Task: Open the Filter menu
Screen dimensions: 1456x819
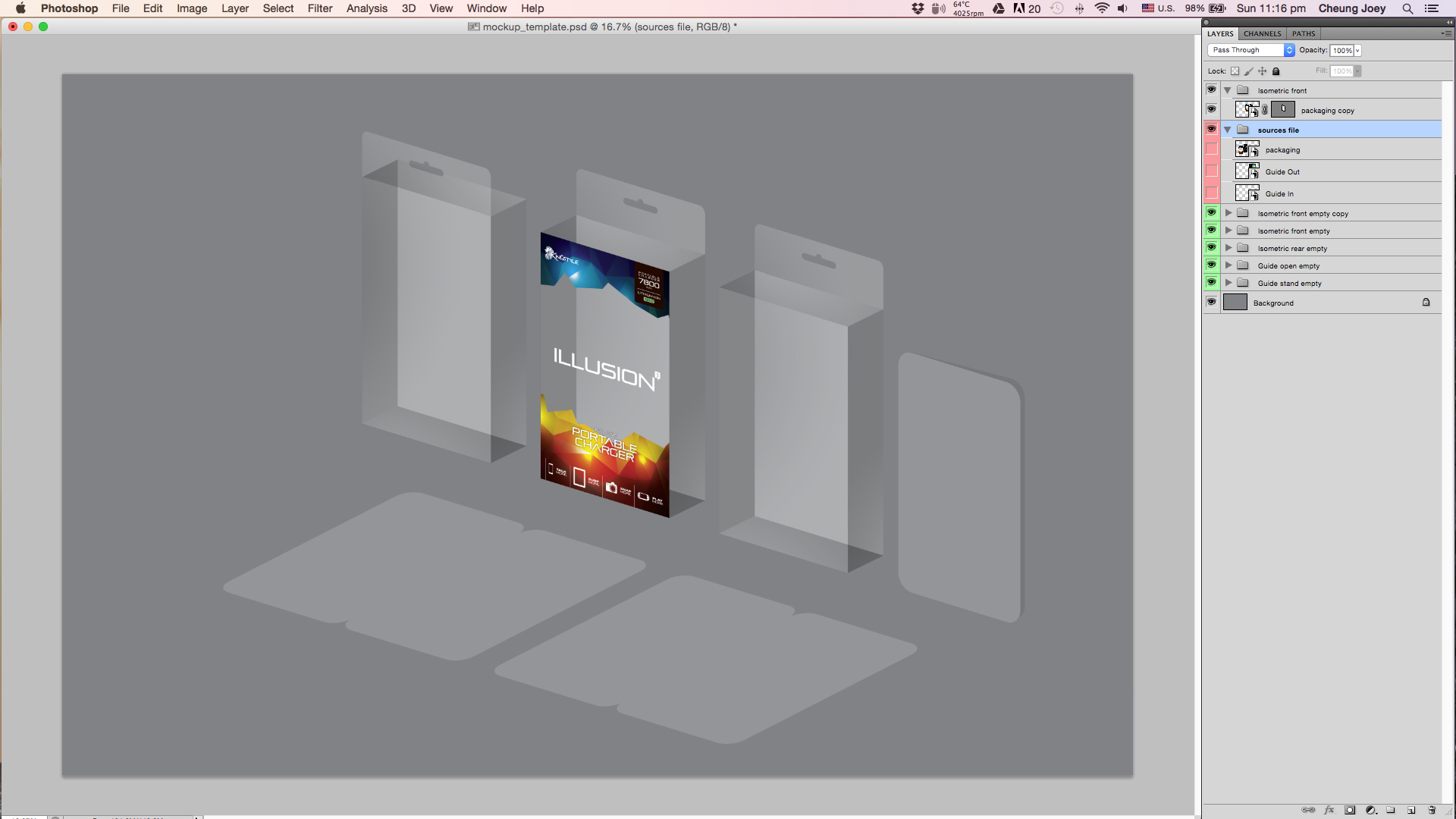Action: (320, 8)
